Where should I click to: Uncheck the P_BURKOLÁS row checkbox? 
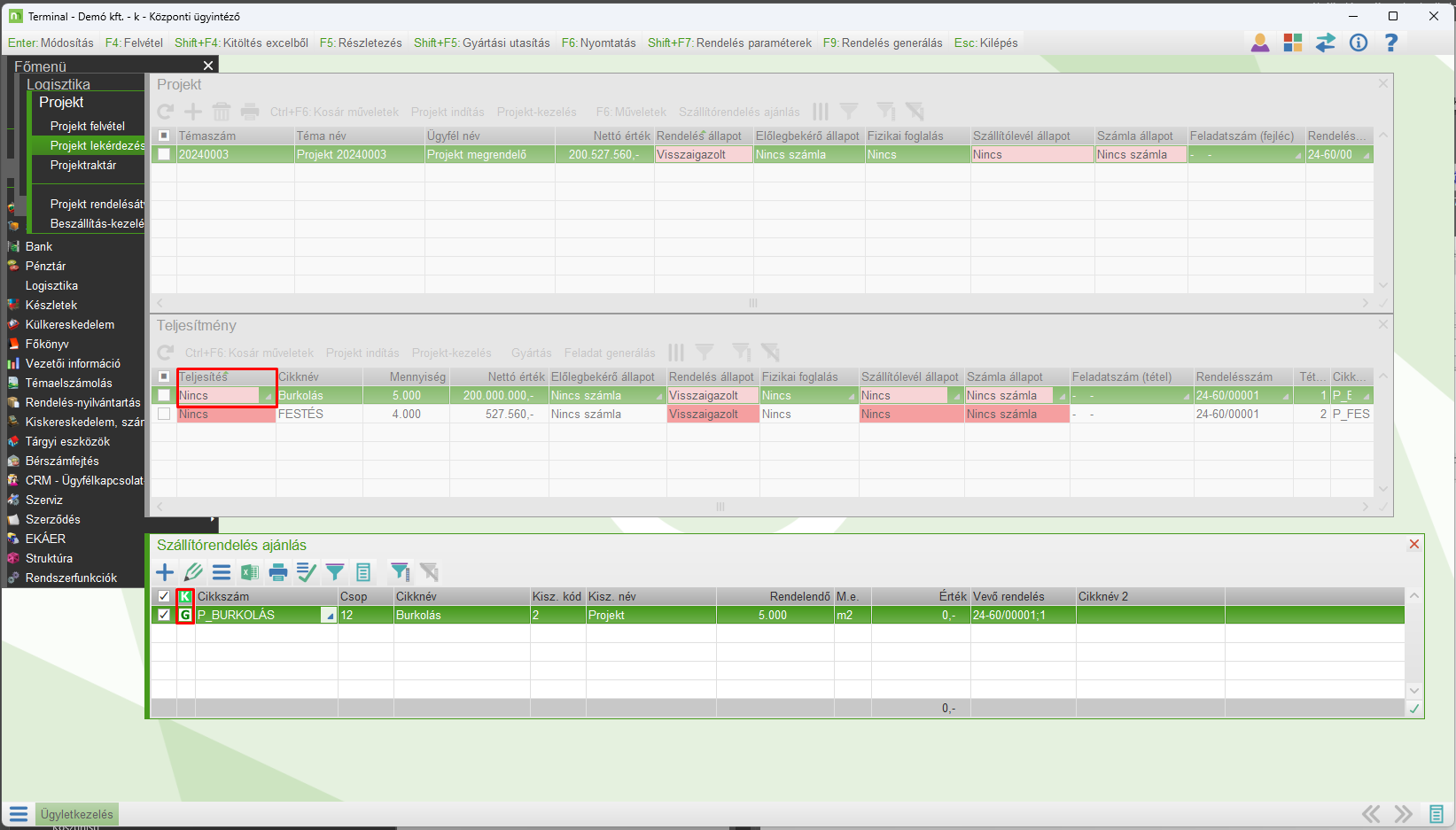164,615
